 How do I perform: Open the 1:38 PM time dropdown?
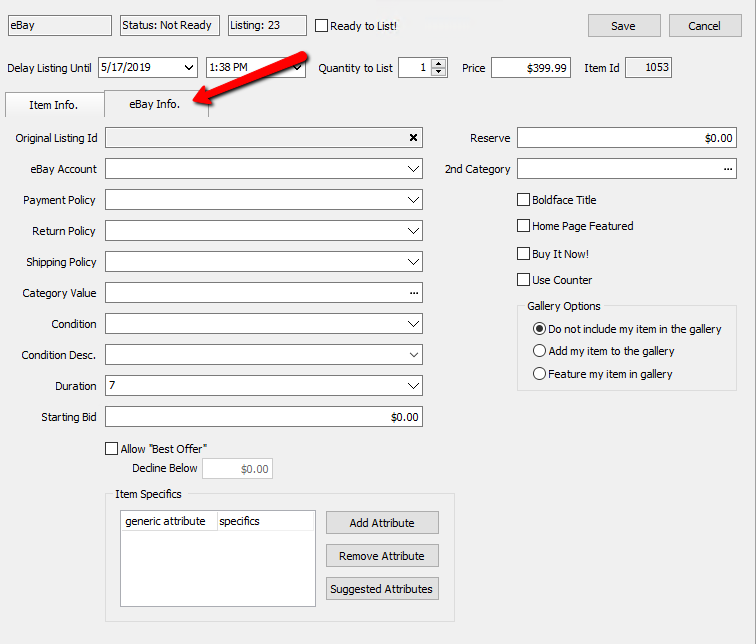click(x=298, y=67)
